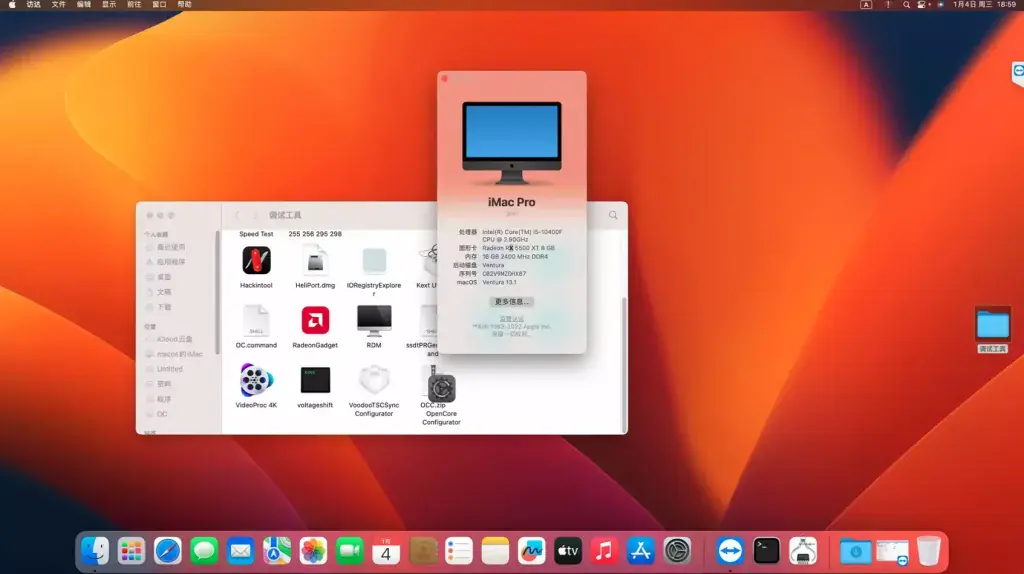Open the 编辑 menu
The width and height of the screenshot is (1024, 574).
pyautogui.click(x=84, y=5)
